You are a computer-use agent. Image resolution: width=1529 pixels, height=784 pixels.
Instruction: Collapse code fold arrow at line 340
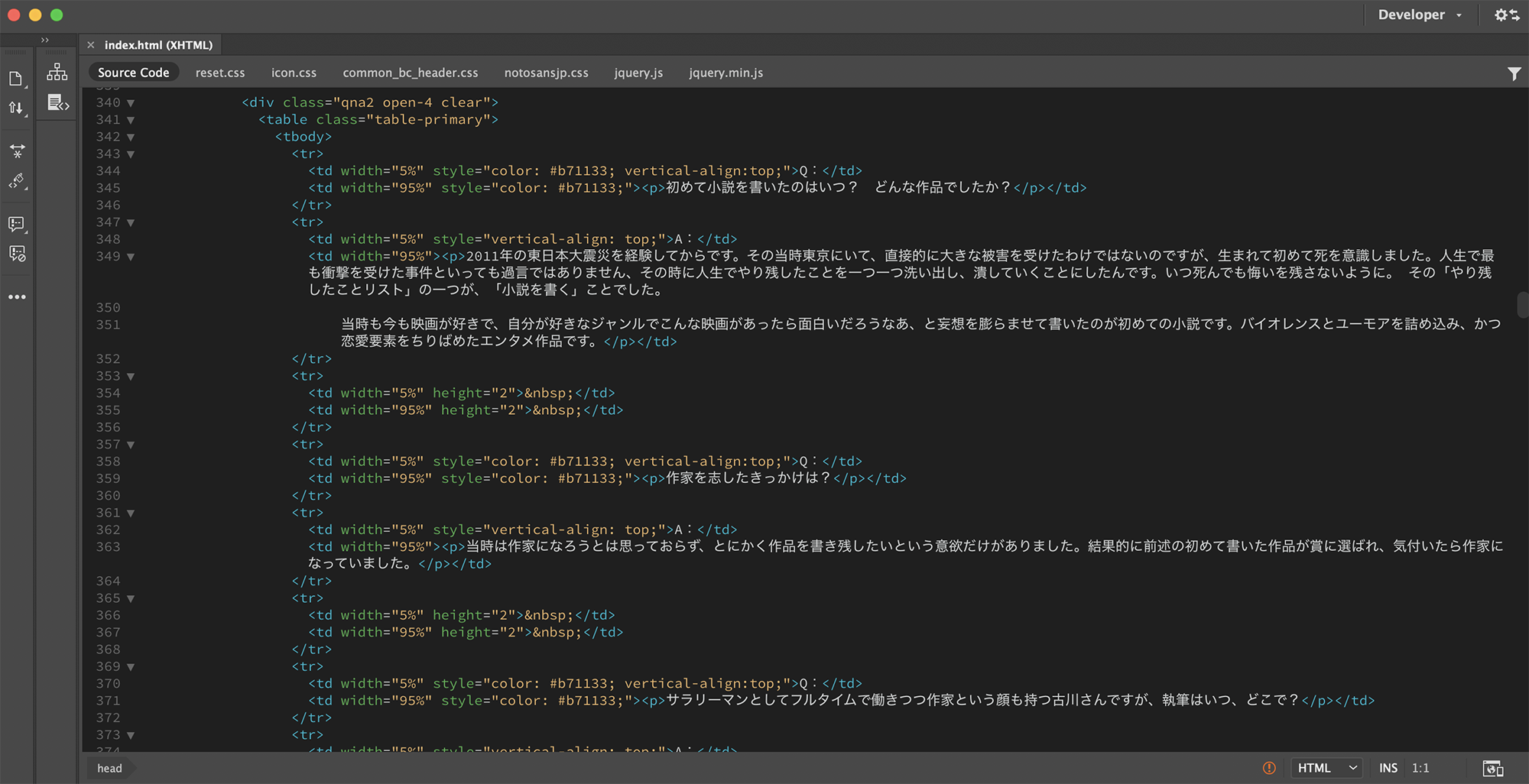point(131,103)
